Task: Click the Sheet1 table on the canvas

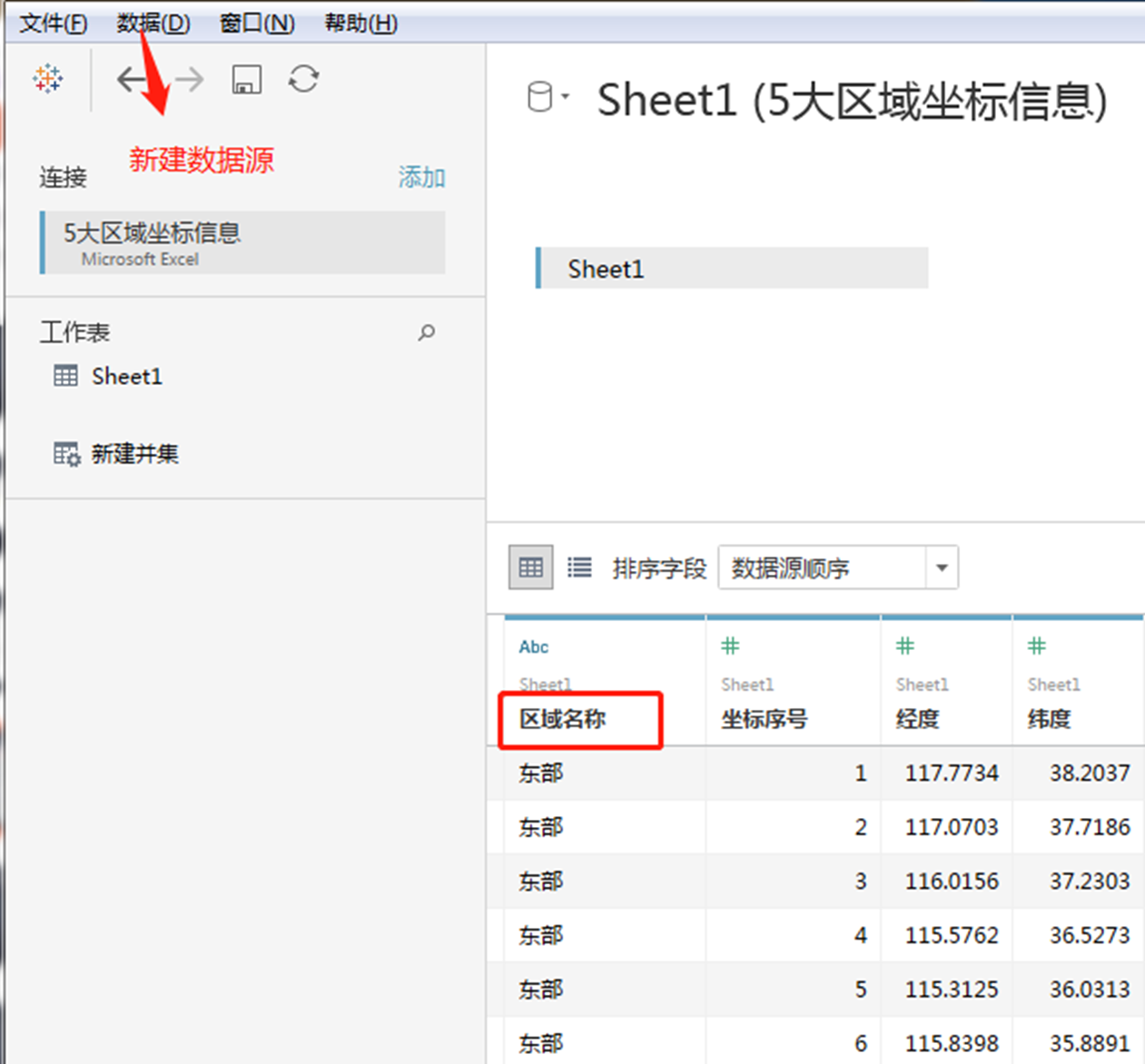Action: point(732,269)
